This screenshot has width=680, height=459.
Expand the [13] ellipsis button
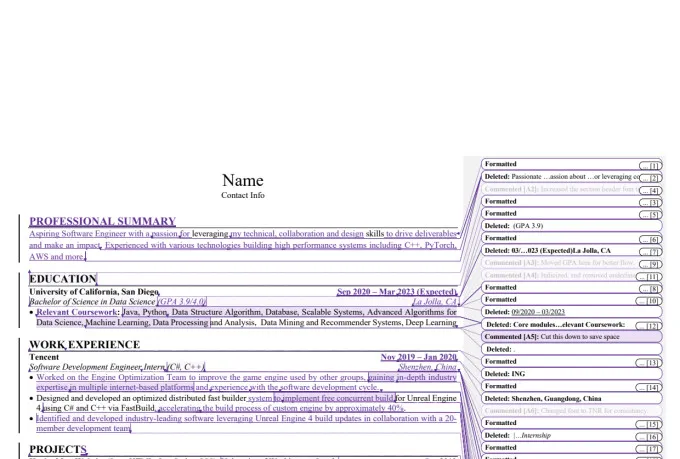pyautogui.click(x=649, y=363)
